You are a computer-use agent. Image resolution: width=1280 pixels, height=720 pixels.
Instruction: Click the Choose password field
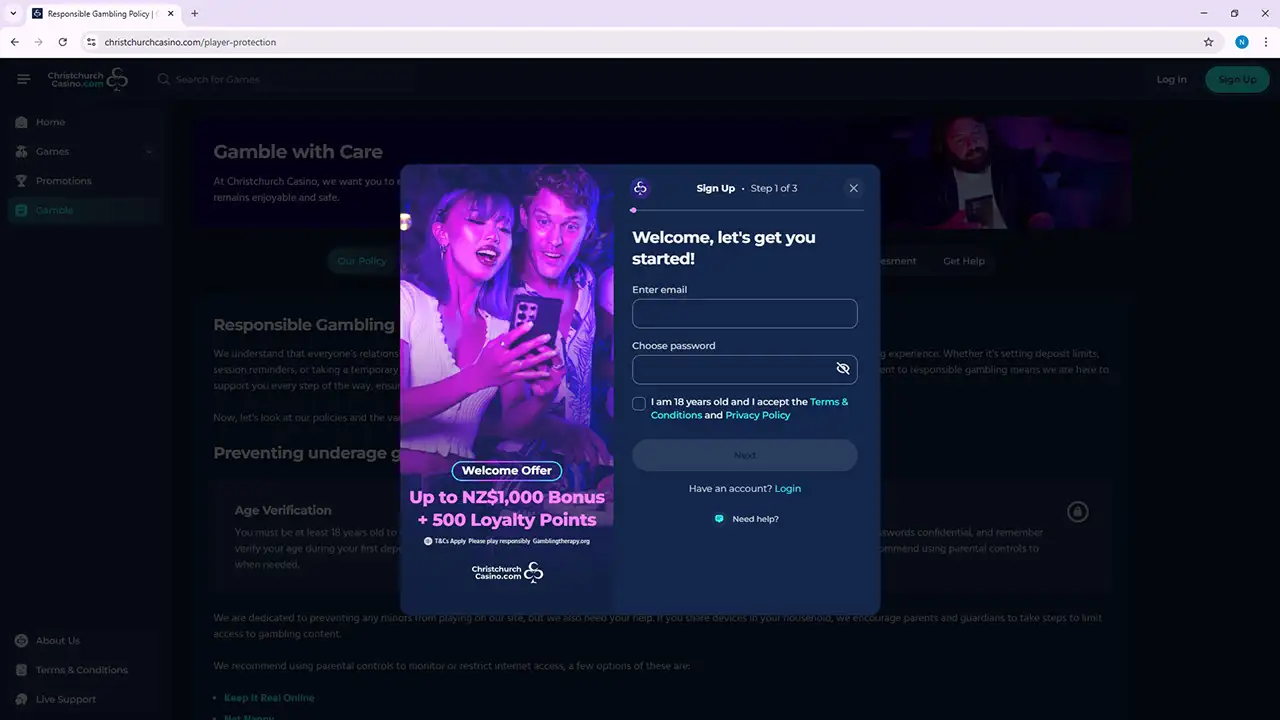(x=730, y=370)
